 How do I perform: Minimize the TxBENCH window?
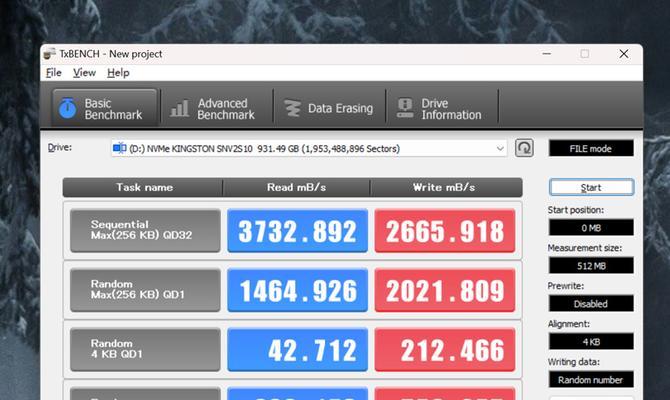(x=547, y=54)
